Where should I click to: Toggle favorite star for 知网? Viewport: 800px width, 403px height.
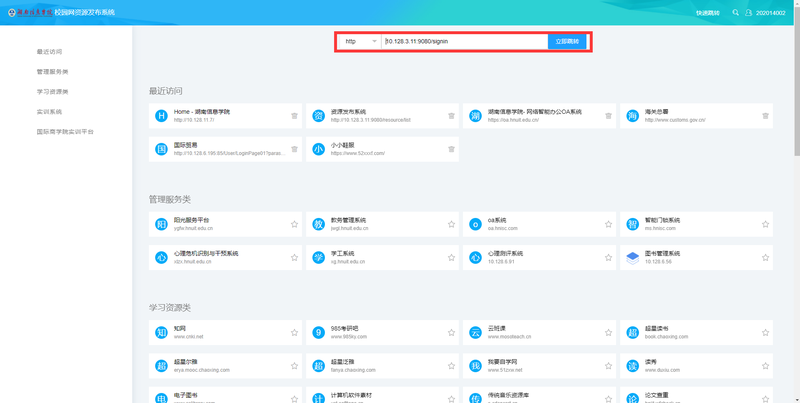294,333
